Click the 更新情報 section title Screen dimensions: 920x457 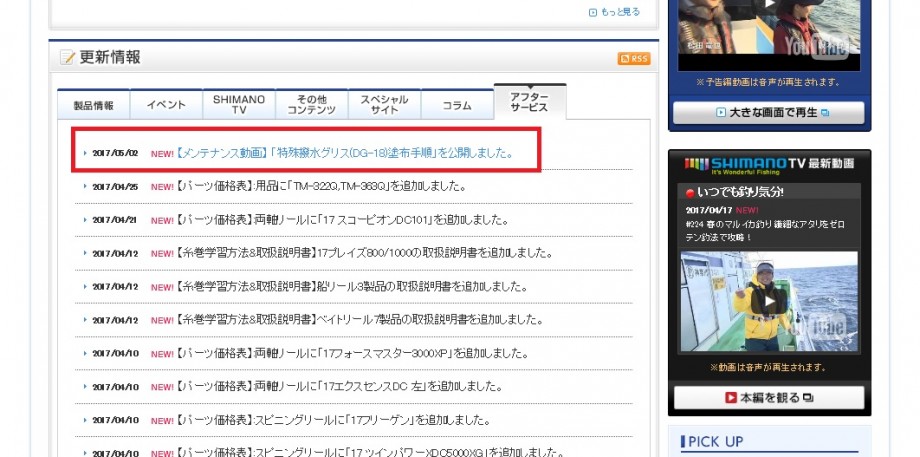pyautogui.click(x=110, y=57)
